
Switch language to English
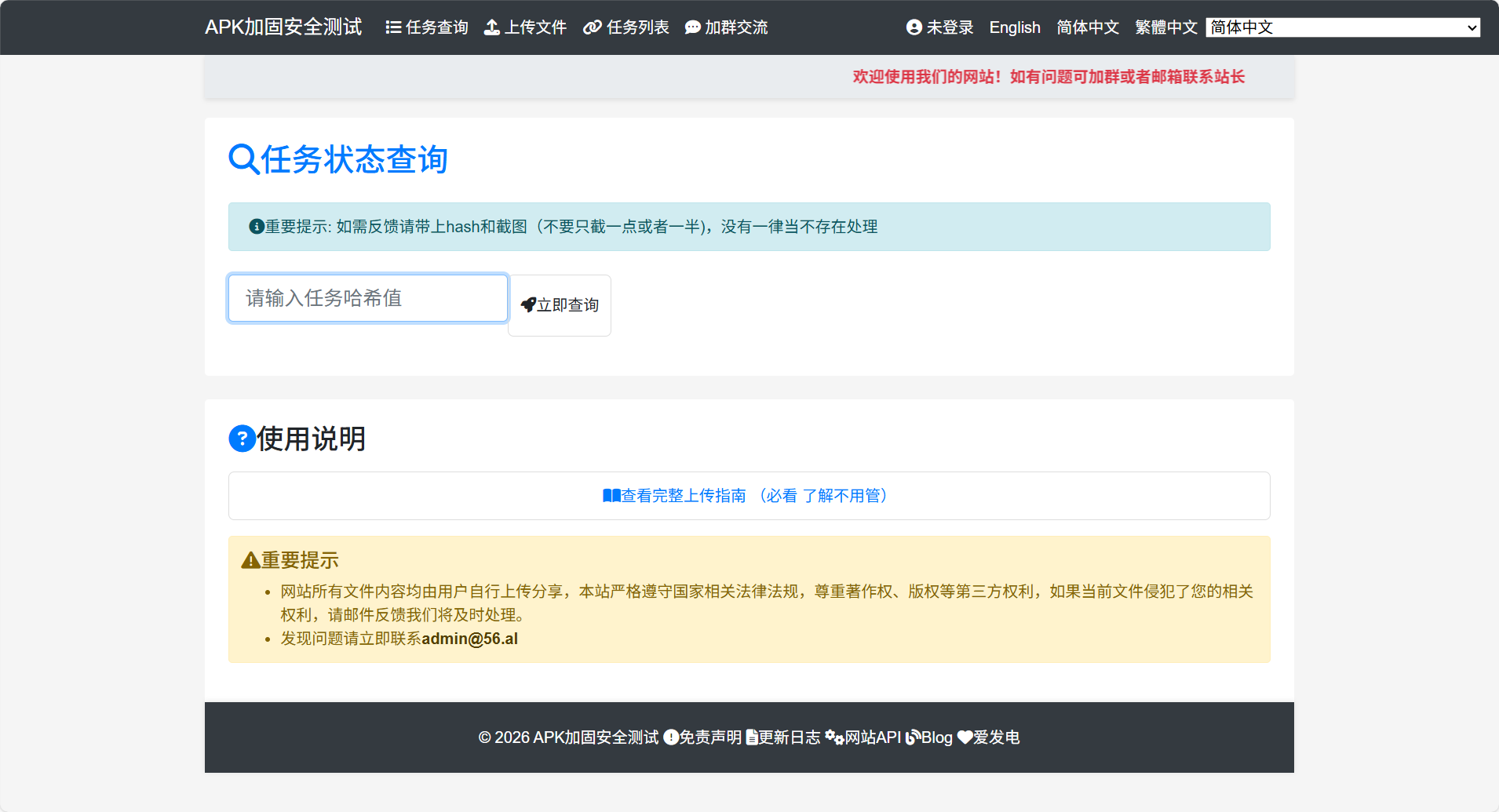point(1014,27)
